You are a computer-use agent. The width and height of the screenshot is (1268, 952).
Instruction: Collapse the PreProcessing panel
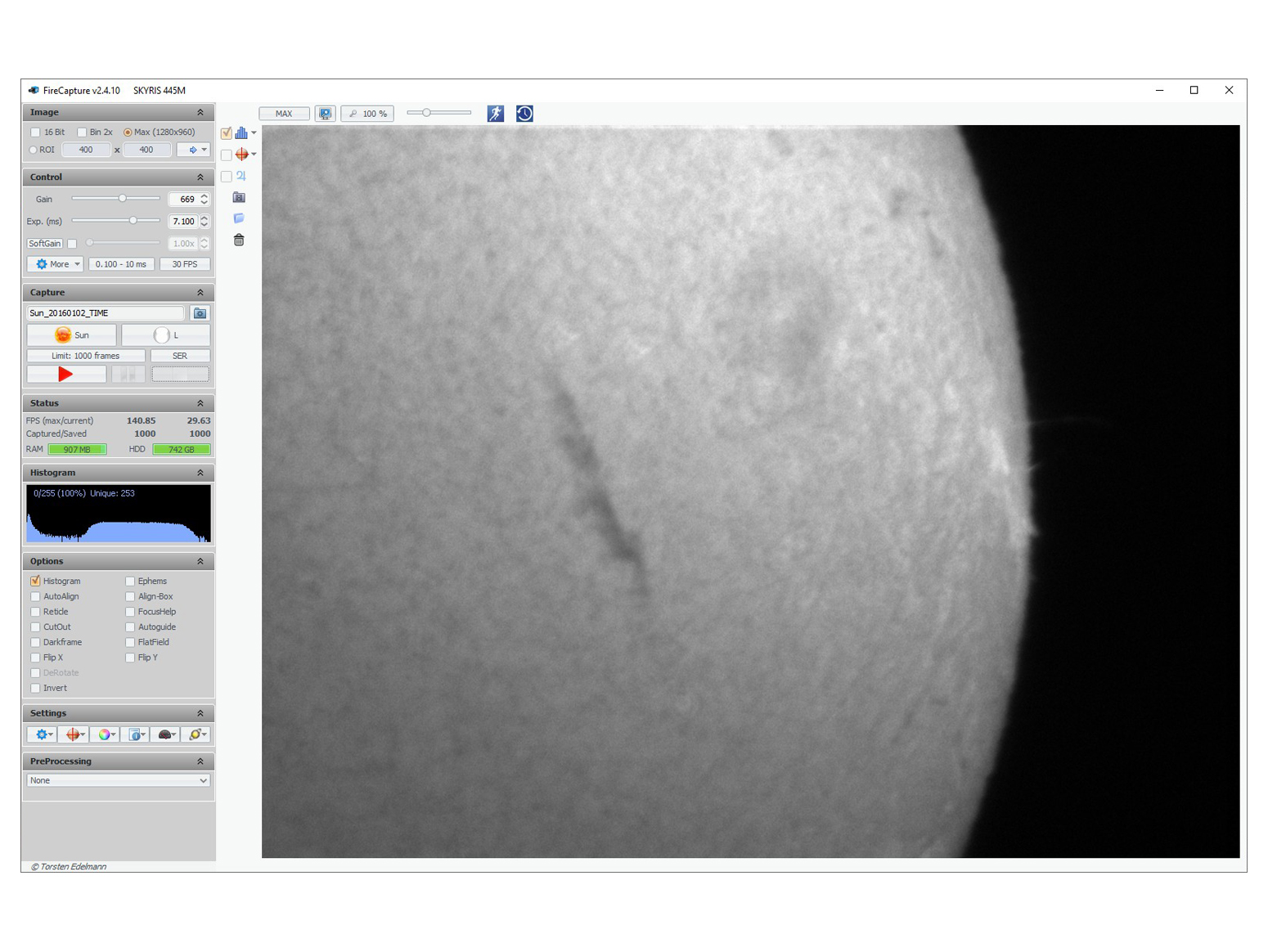(x=200, y=761)
